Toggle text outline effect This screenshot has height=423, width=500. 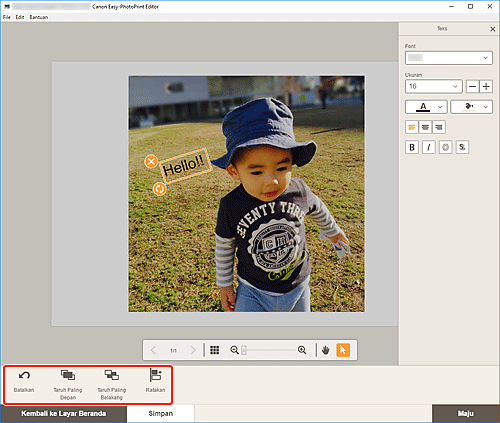tap(445, 147)
